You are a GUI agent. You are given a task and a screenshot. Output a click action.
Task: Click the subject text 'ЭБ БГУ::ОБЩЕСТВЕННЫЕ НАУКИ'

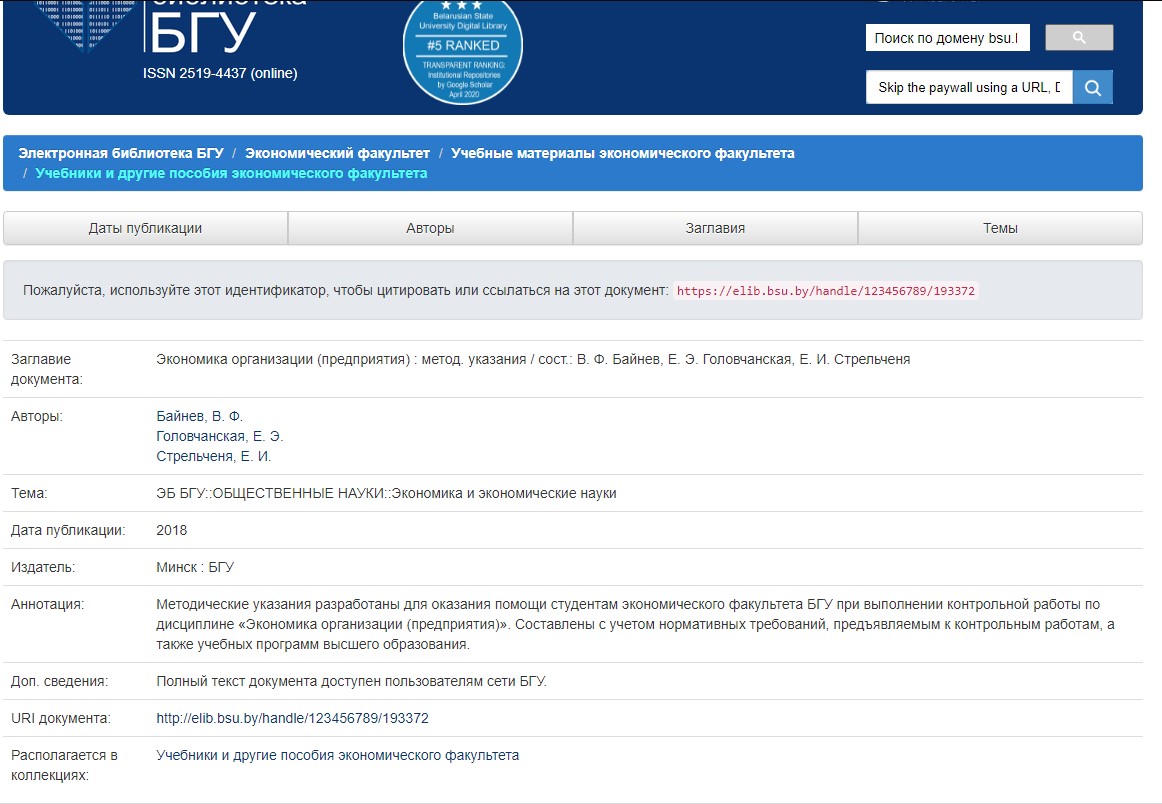coord(386,494)
